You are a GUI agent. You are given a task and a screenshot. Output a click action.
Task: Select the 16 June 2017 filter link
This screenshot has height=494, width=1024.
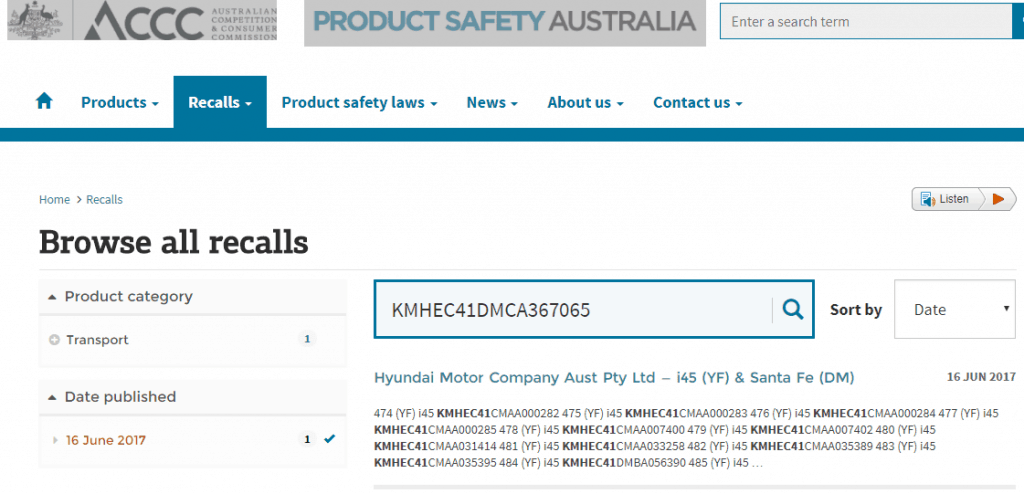click(x=106, y=440)
